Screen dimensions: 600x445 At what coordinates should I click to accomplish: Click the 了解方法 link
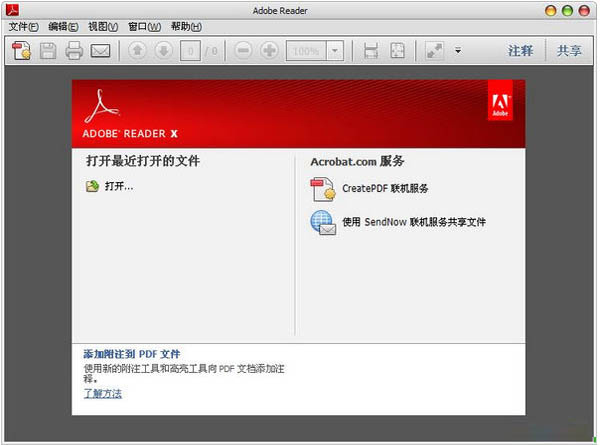pos(103,393)
